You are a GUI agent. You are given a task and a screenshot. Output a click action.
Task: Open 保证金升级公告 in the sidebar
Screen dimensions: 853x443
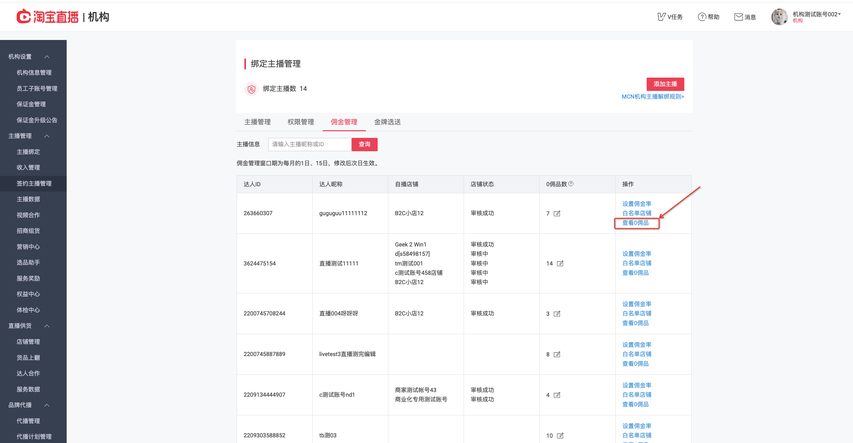[37, 120]
